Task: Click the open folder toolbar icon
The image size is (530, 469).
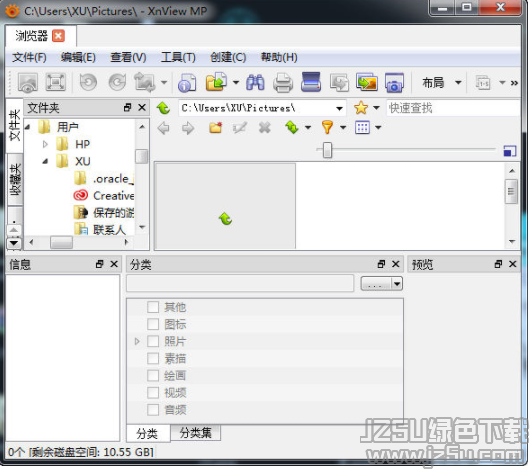Action: click(x=216, y=81)
